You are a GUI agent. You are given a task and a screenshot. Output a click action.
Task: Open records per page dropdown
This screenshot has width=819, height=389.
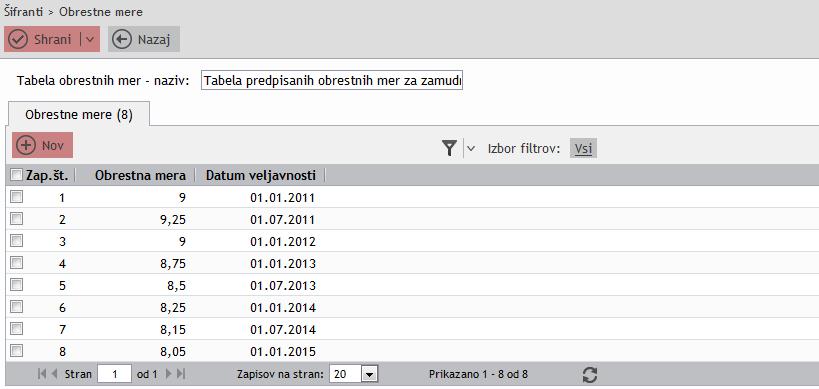[370, 374]
